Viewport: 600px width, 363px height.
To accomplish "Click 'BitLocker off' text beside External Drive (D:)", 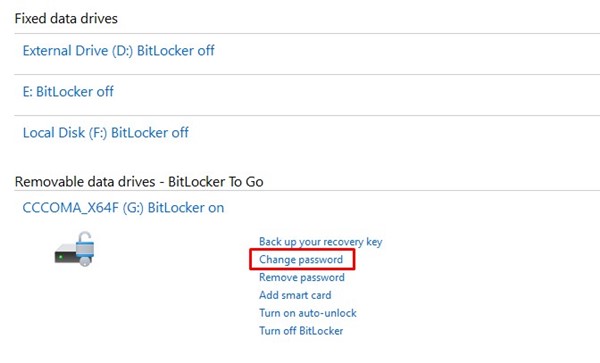I will coord(176,50).
